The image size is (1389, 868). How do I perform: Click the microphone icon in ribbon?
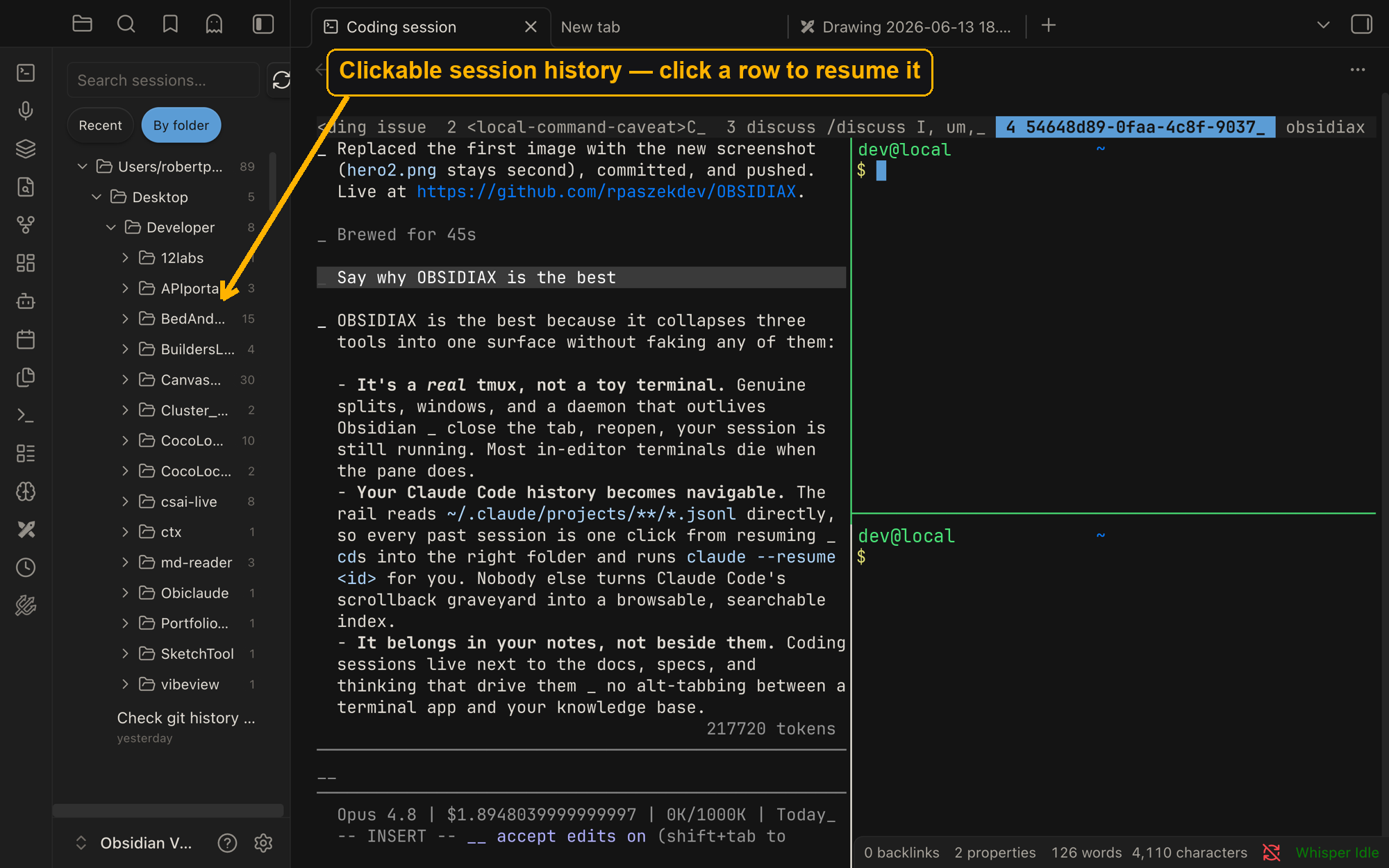tap(26, 110)
